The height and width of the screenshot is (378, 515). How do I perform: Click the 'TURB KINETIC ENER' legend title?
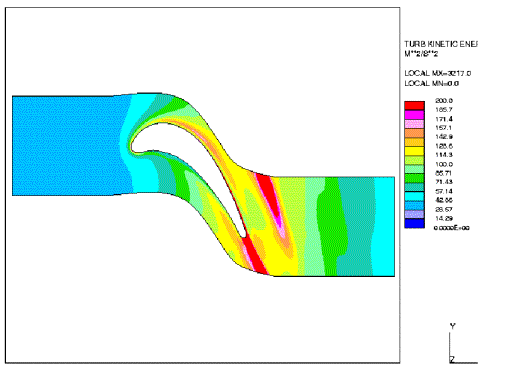click(441, 44)
